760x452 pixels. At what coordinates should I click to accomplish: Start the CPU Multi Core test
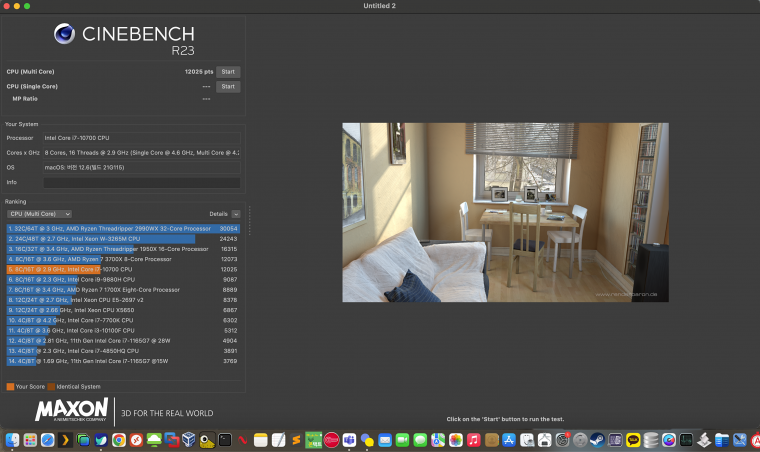228,72
